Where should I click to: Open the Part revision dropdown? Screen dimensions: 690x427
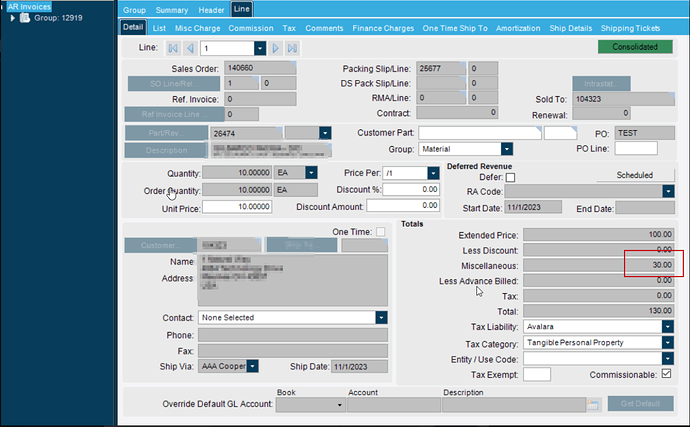click(x=325, y=133)
